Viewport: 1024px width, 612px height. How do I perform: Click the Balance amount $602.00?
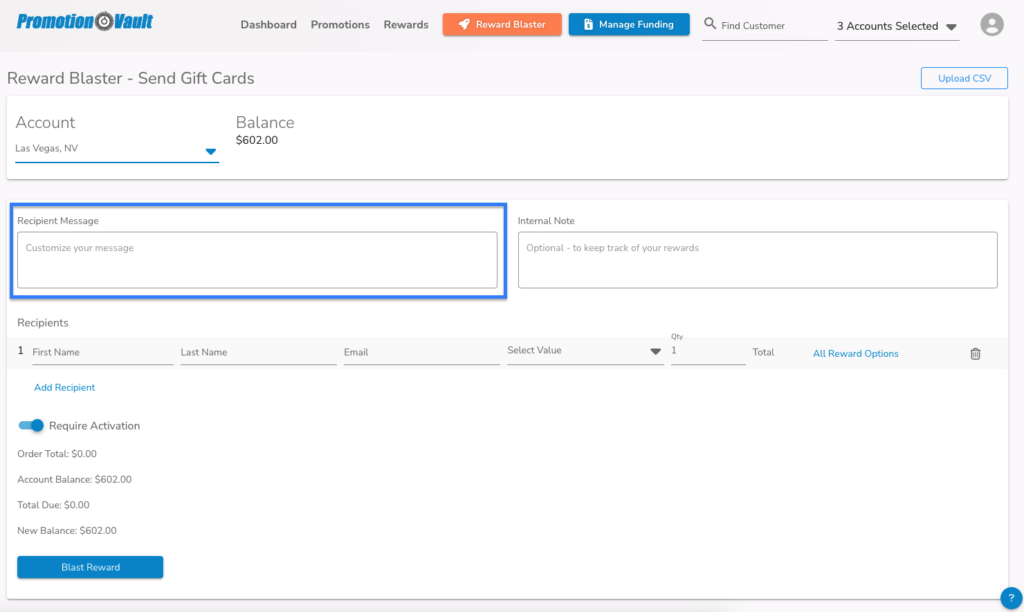(x=257, y=140)
